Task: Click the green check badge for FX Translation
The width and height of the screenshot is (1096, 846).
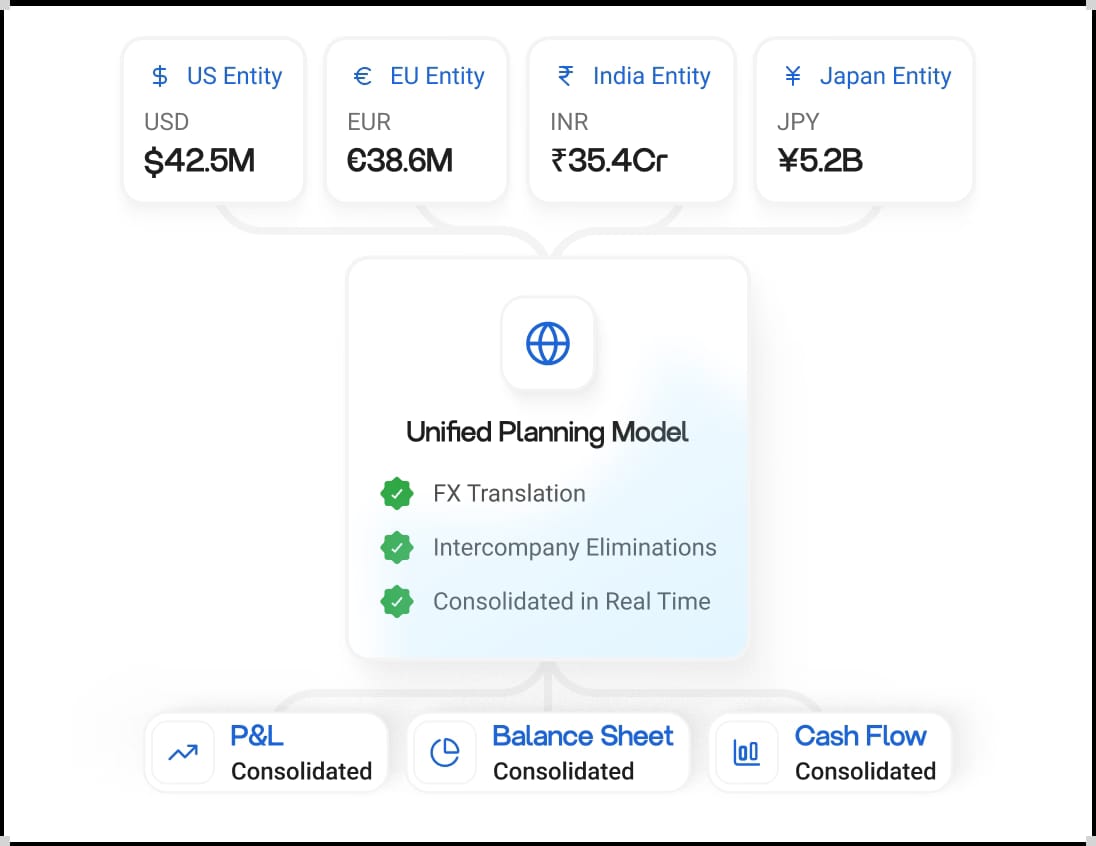Action: coord(397,494)
